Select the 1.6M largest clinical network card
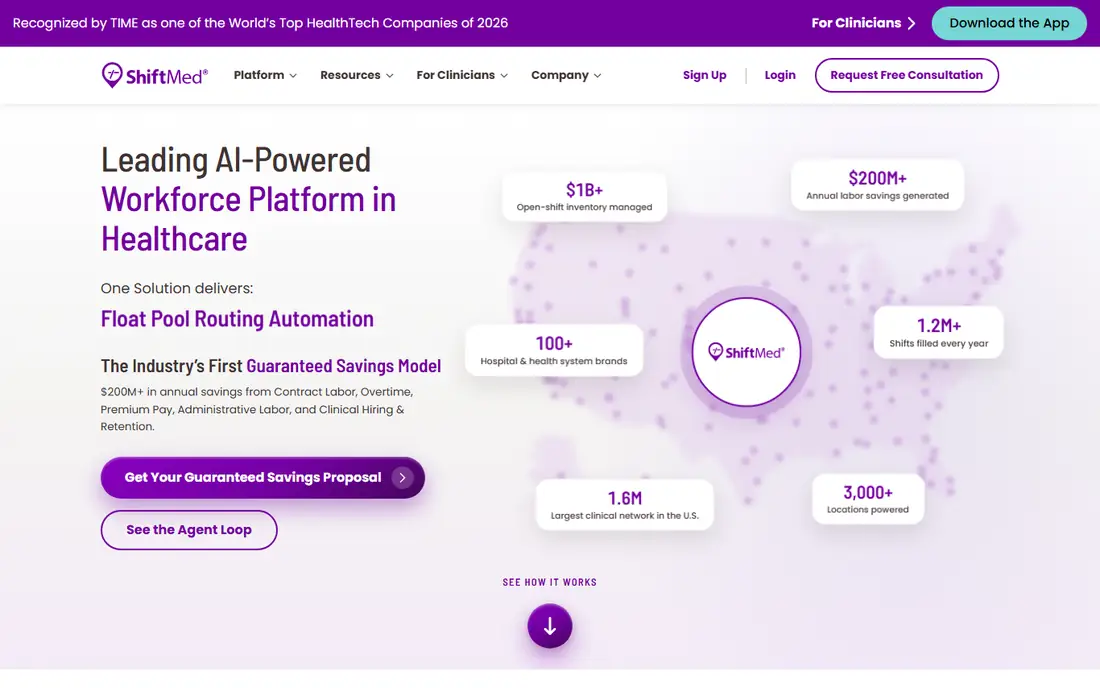This screenshot has width=1100, height=688. (624, 505)
